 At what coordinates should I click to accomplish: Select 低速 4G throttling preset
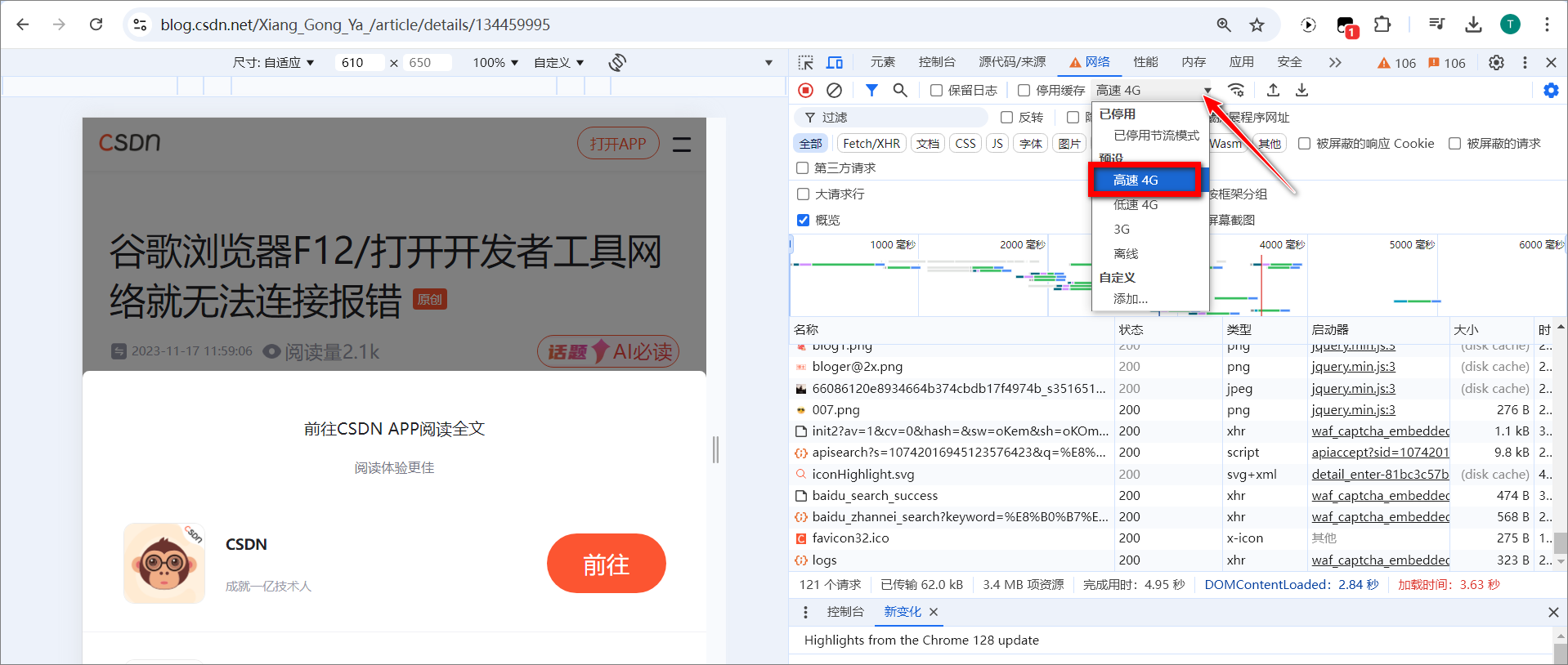(1150, 204)
